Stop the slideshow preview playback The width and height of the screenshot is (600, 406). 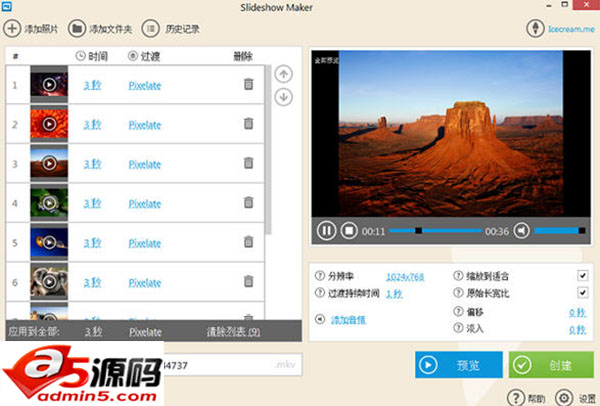[x=349, y=231]
